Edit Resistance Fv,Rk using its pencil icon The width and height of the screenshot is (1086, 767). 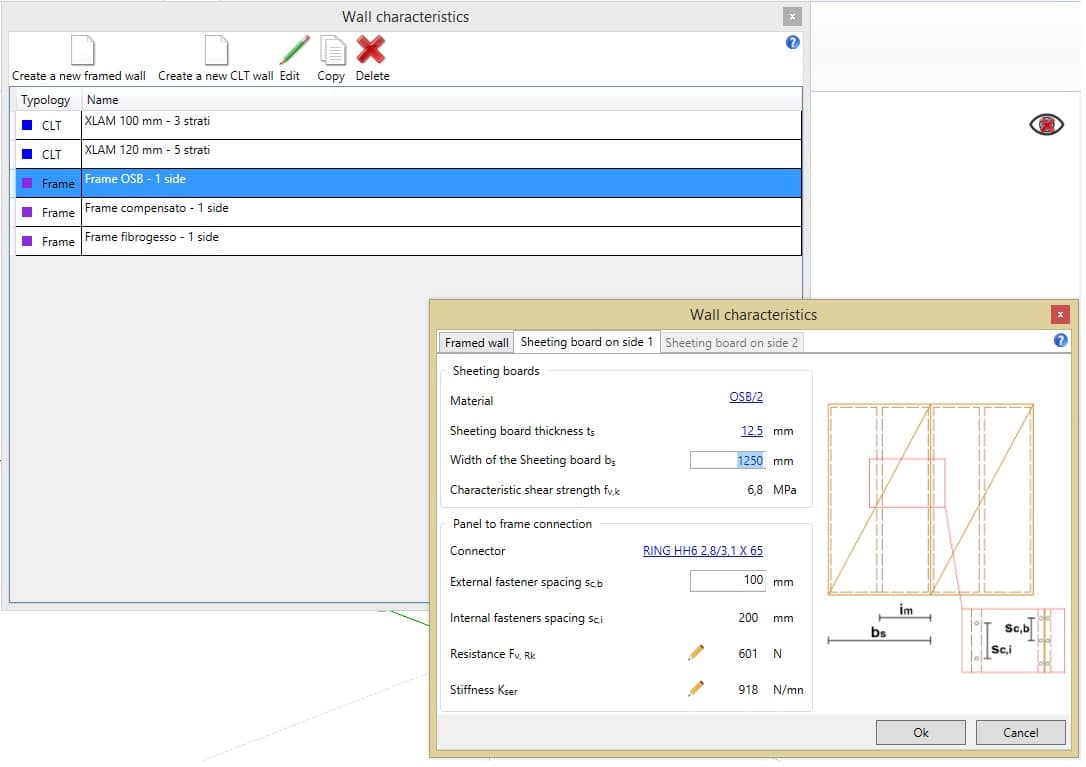pos(696,653)
